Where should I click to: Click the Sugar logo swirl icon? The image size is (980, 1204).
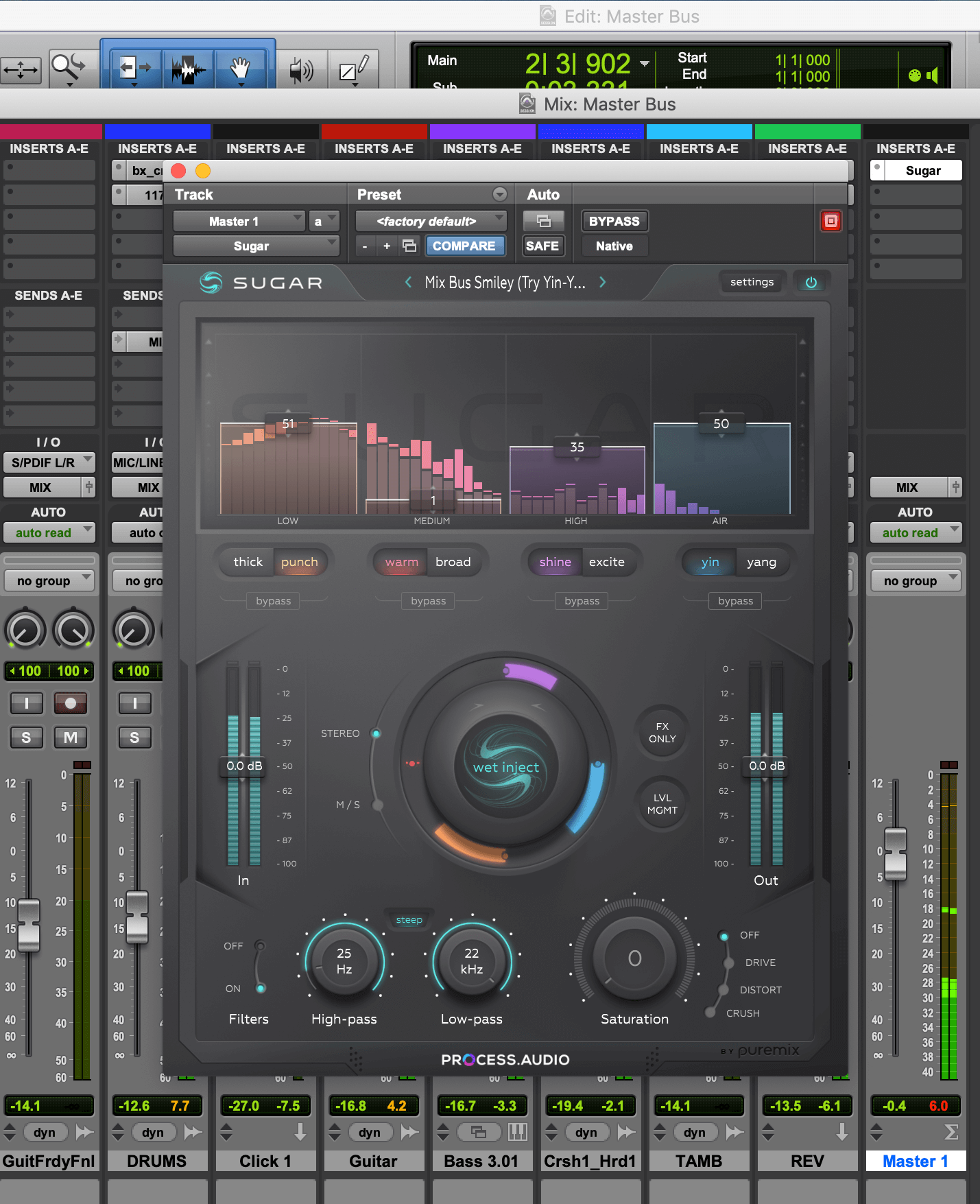click(211, 282)
